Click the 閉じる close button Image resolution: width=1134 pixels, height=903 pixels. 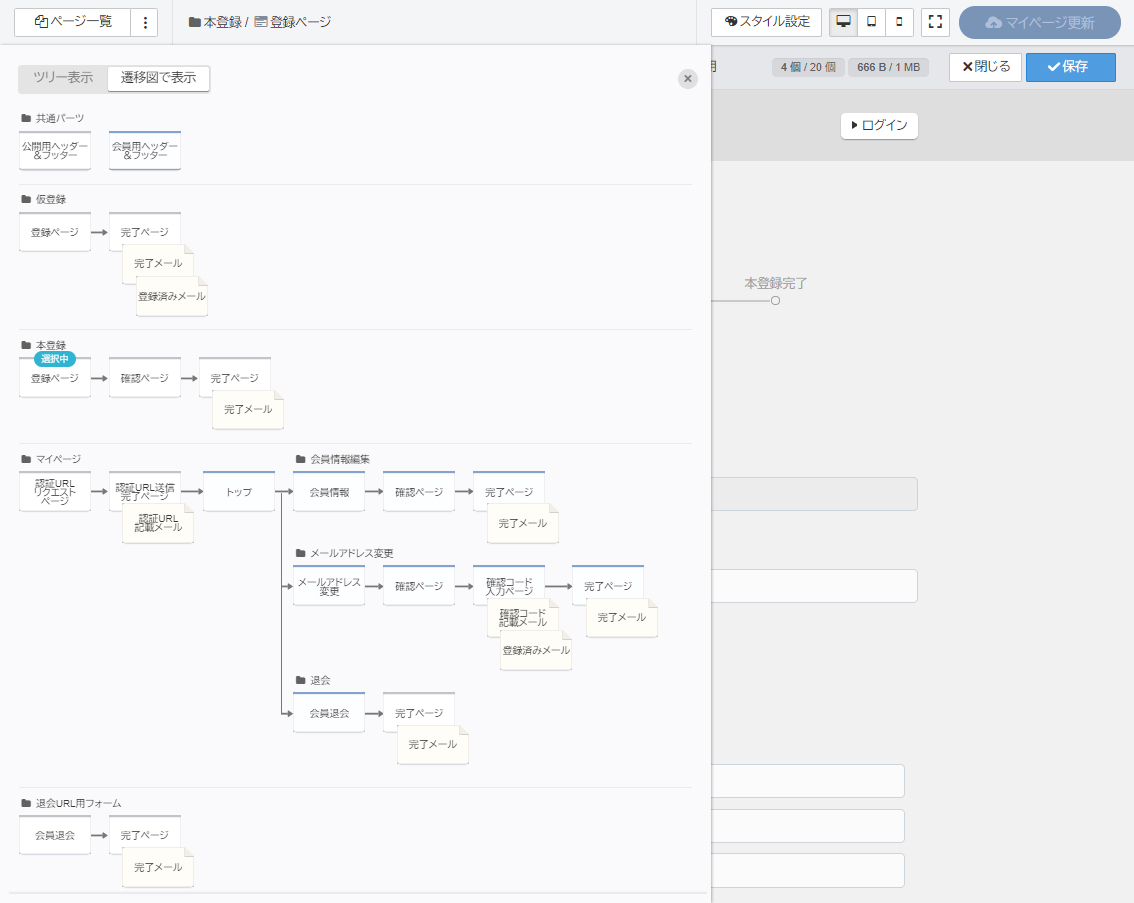985,67
